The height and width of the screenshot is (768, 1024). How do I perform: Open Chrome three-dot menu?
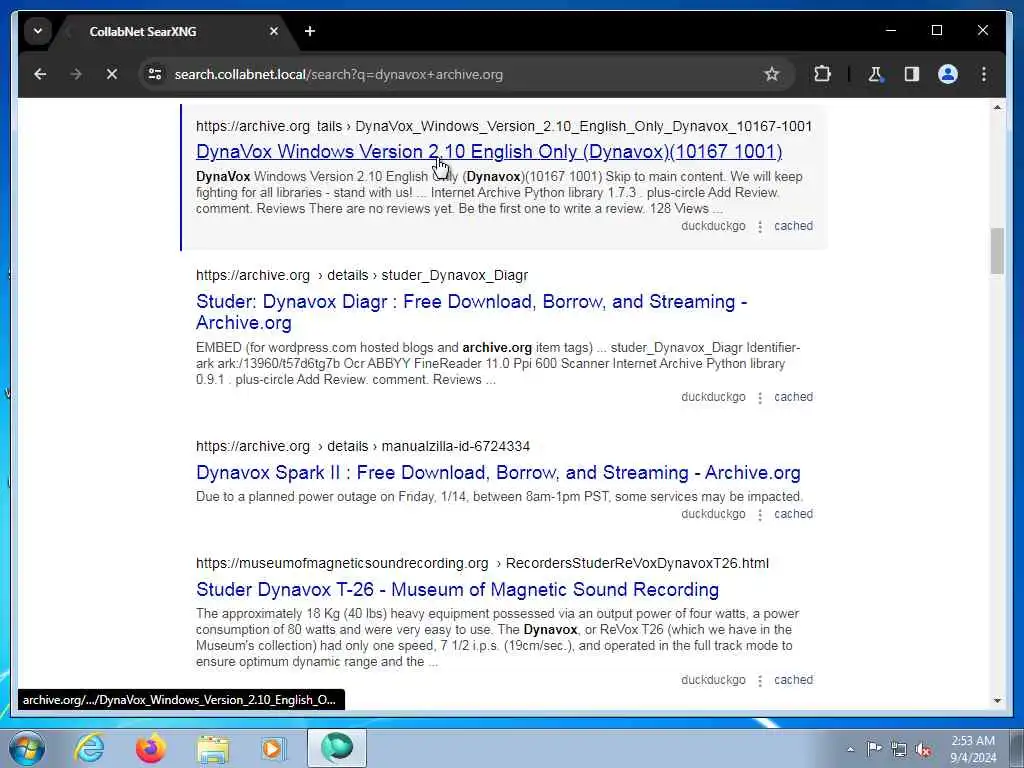984,74
